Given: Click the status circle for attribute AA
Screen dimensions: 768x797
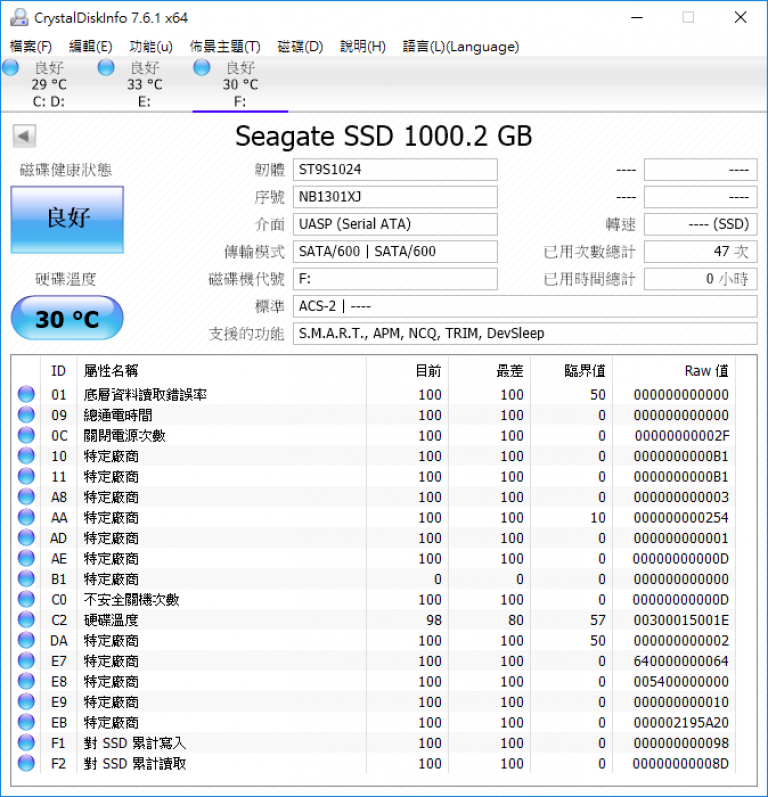Looking at the screenshot, I should (26, 517).
